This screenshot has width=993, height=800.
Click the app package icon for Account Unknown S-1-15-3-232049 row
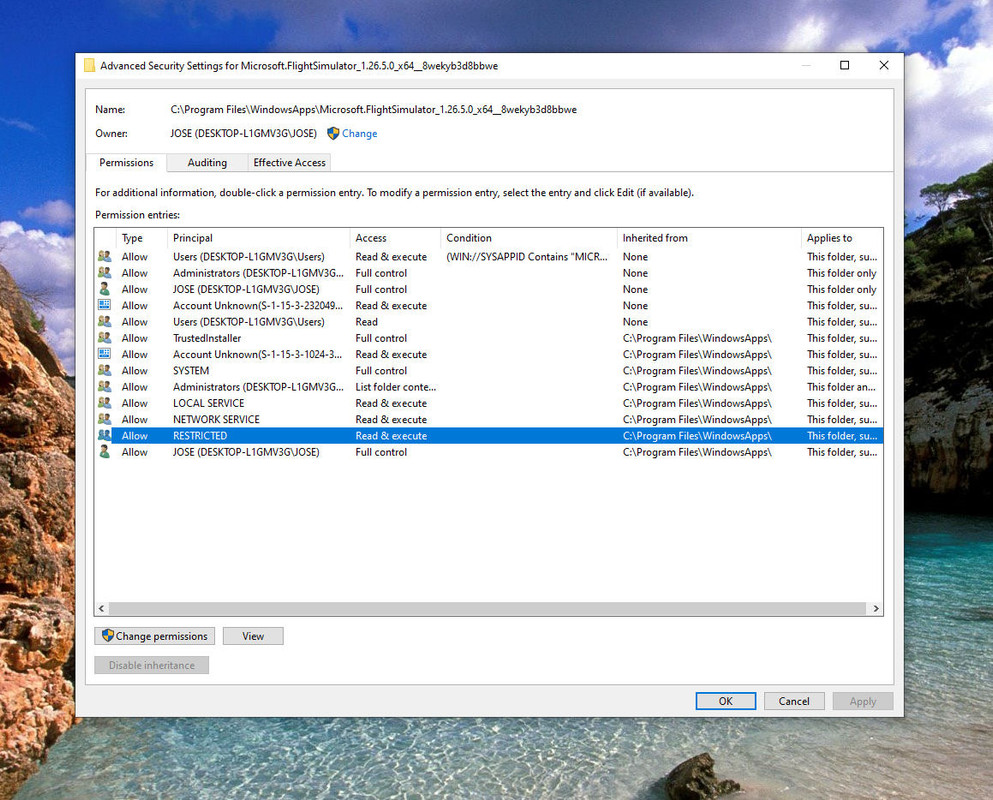pos(104,305)
